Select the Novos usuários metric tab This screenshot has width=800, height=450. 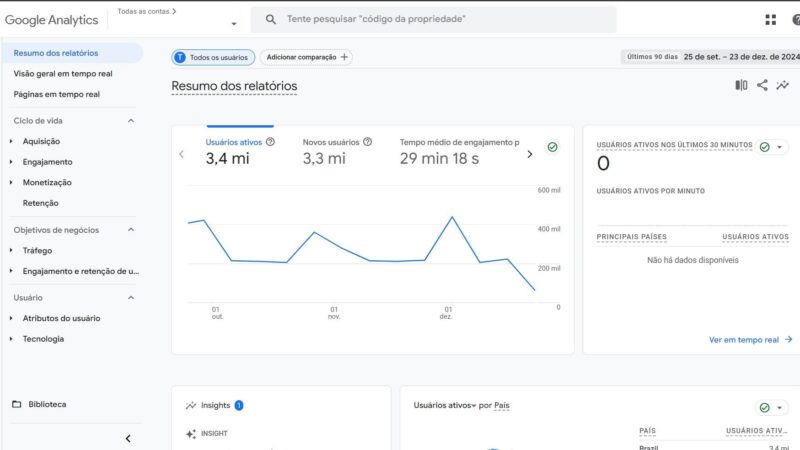coord(337,151)
